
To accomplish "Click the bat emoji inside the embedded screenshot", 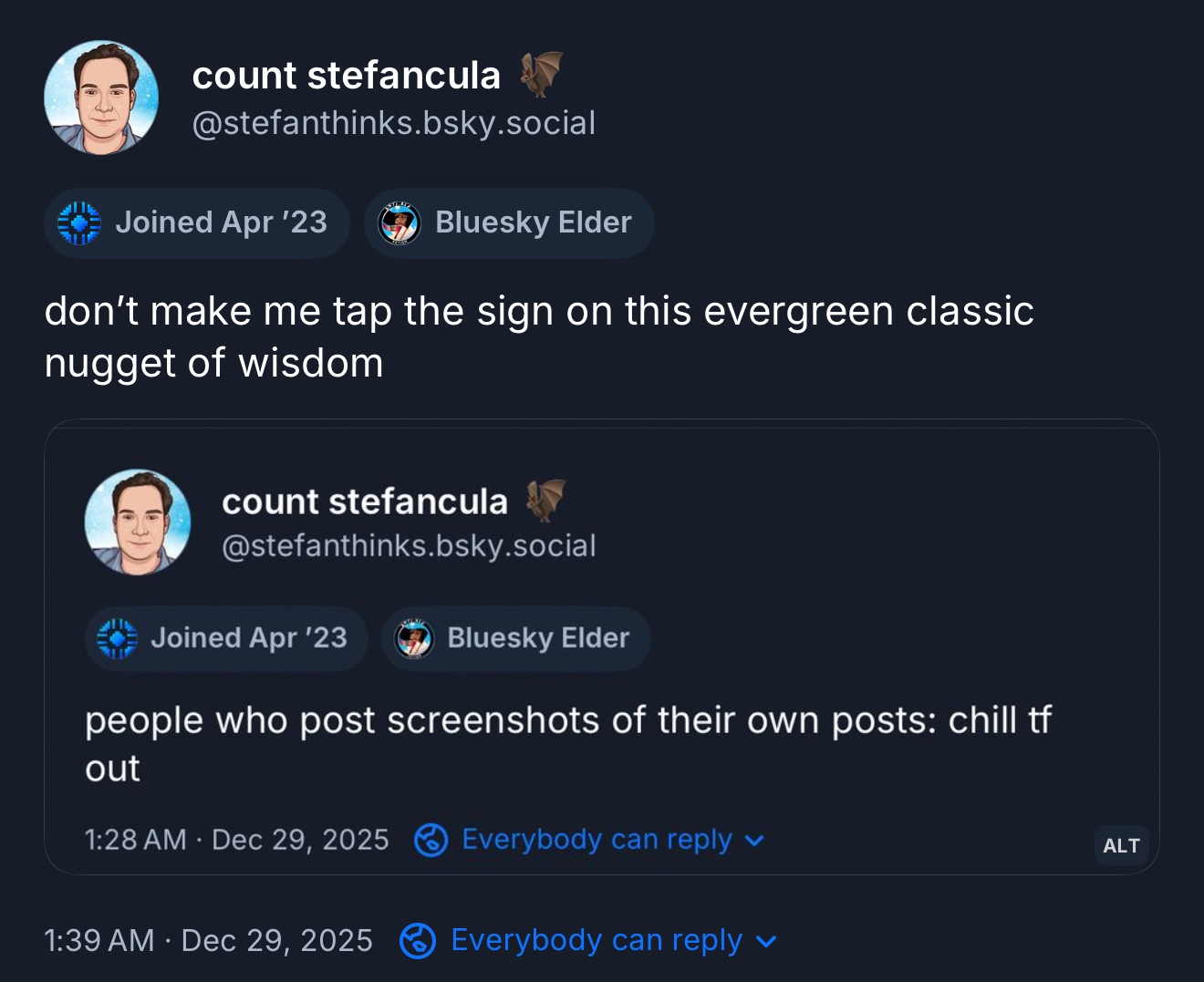I will tap(545, 501).
